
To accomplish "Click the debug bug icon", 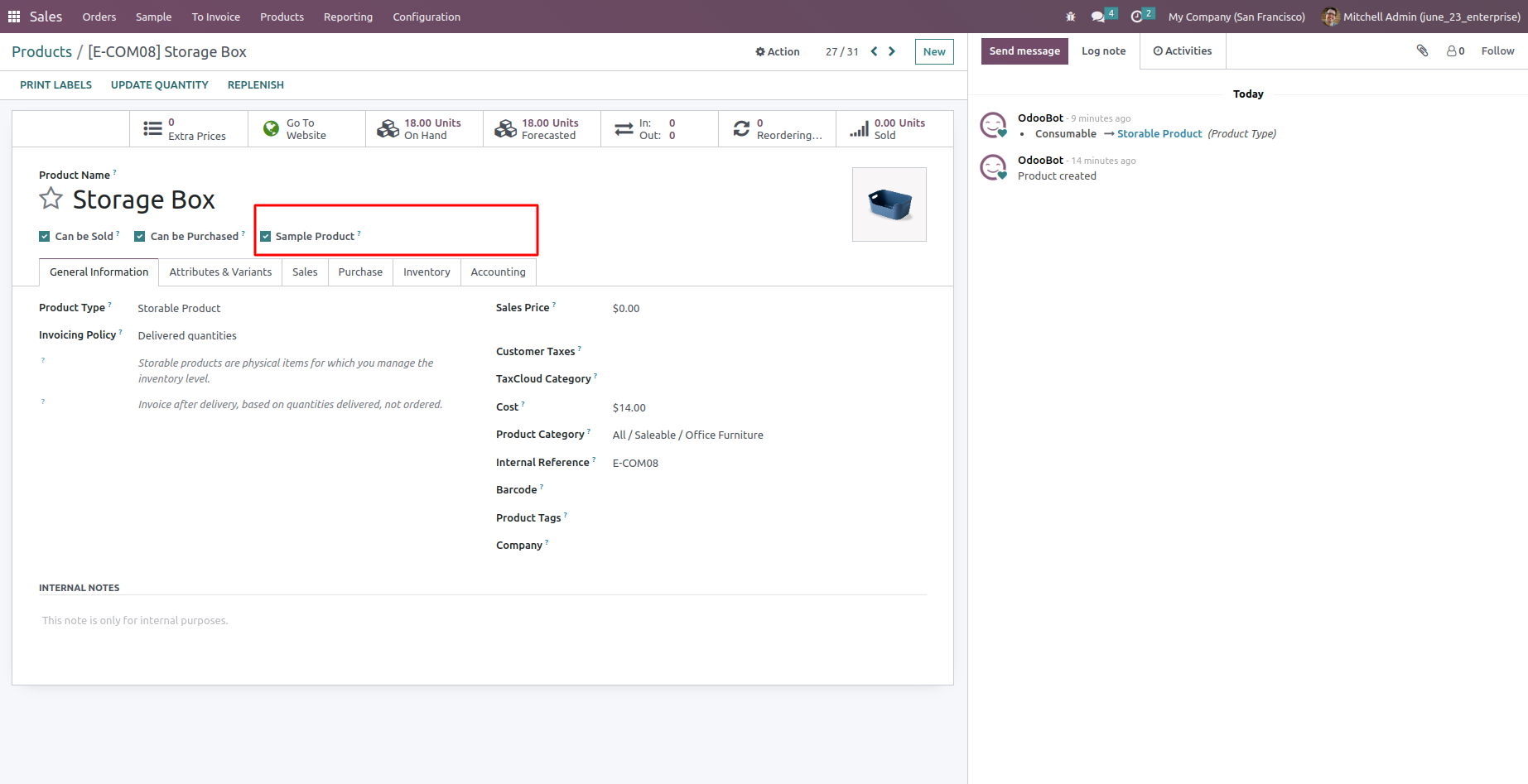I will (1071, 17).
